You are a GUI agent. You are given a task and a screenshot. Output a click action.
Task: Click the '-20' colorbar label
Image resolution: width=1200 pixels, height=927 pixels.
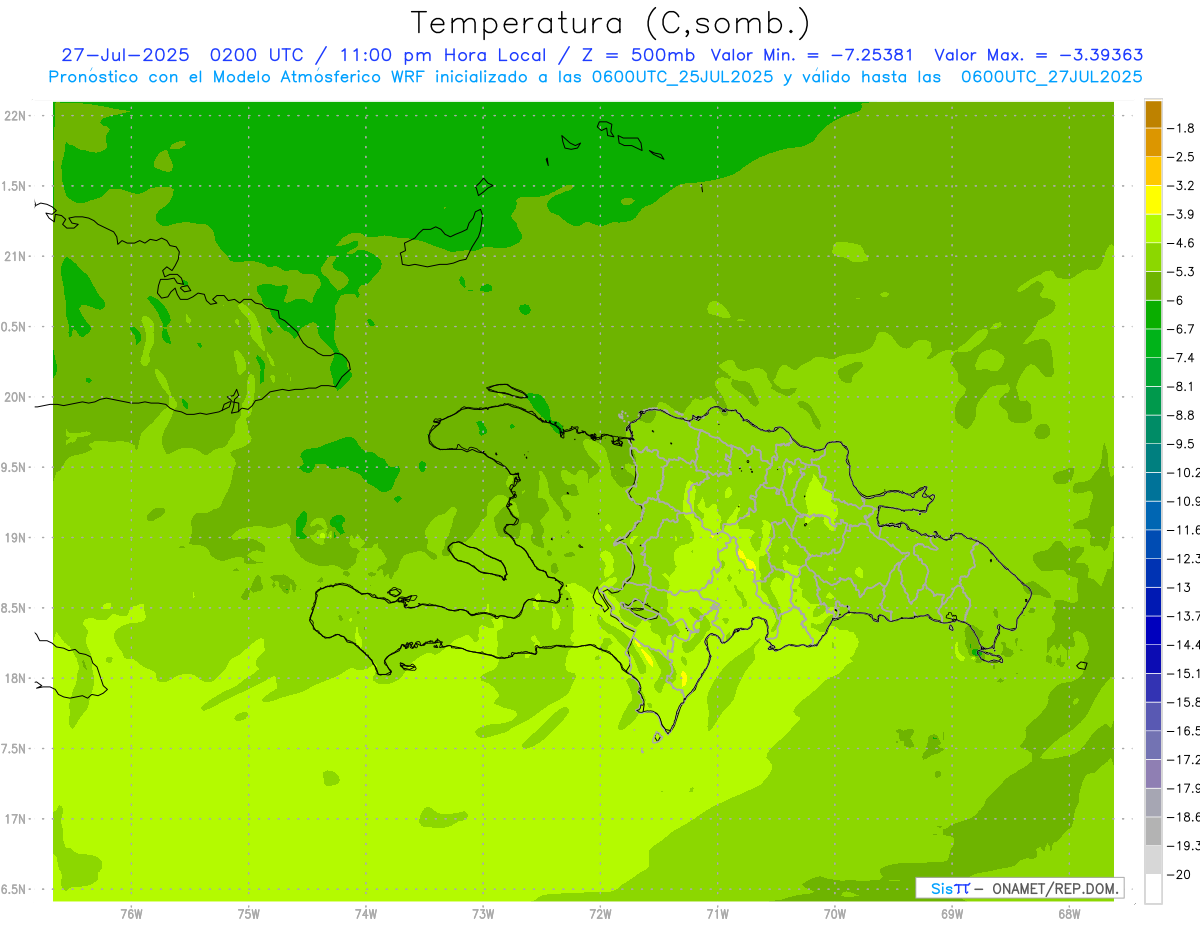point(1180,874)
